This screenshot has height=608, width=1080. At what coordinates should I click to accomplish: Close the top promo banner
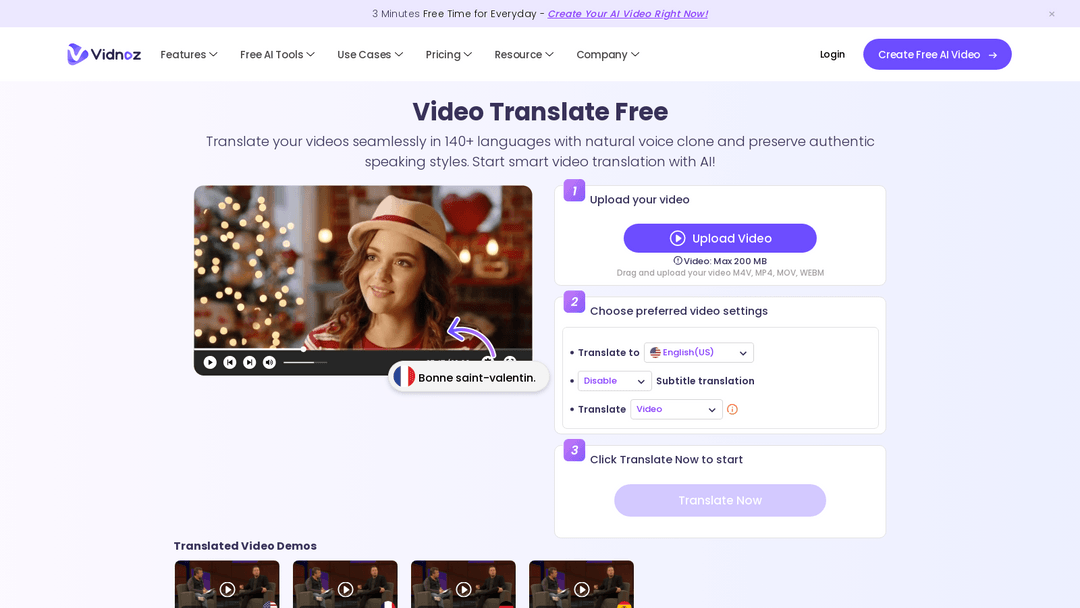click(x=1052, y=14)
